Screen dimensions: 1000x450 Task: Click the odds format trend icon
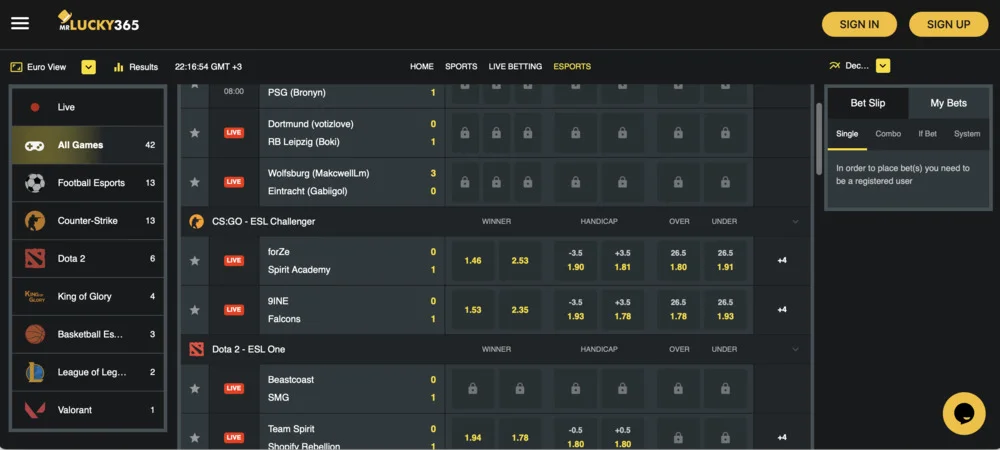(834, 66)
